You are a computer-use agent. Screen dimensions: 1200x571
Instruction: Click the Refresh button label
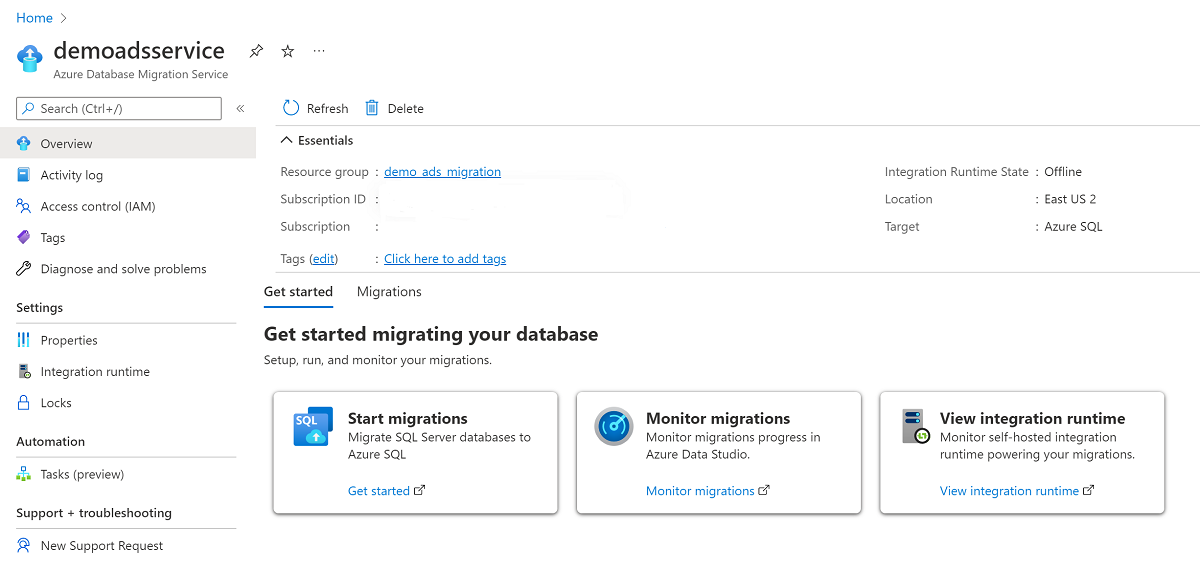[x=327, y=109]
